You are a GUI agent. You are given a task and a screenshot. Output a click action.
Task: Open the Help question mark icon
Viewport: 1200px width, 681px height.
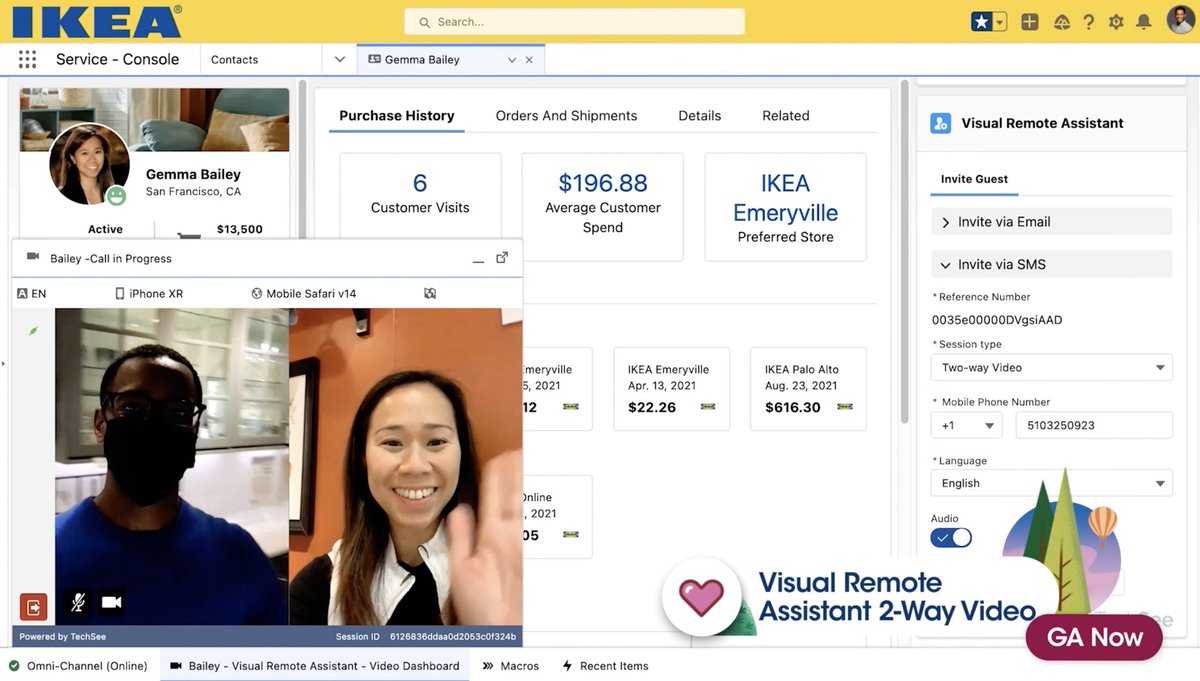tap(1089, 21)
